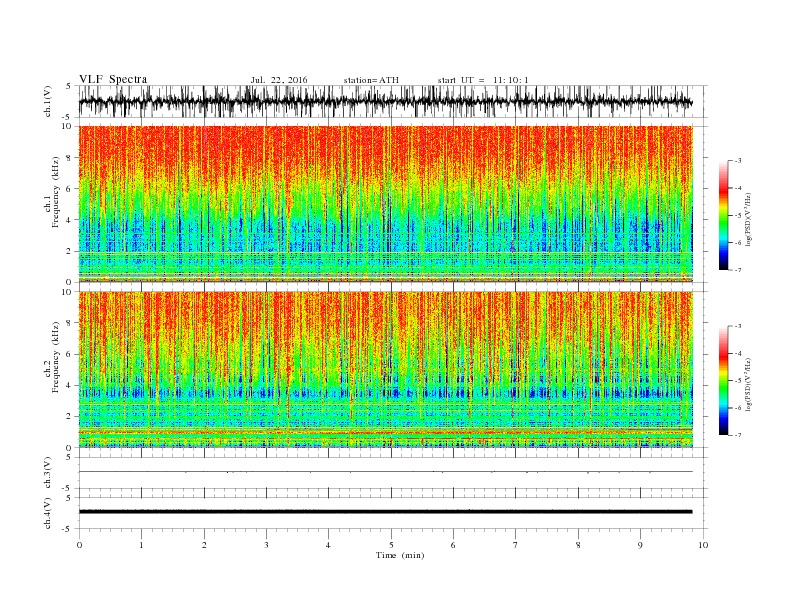
Task: Select the date text "Jul. 22, 2016"
Action: coord(279,80)
